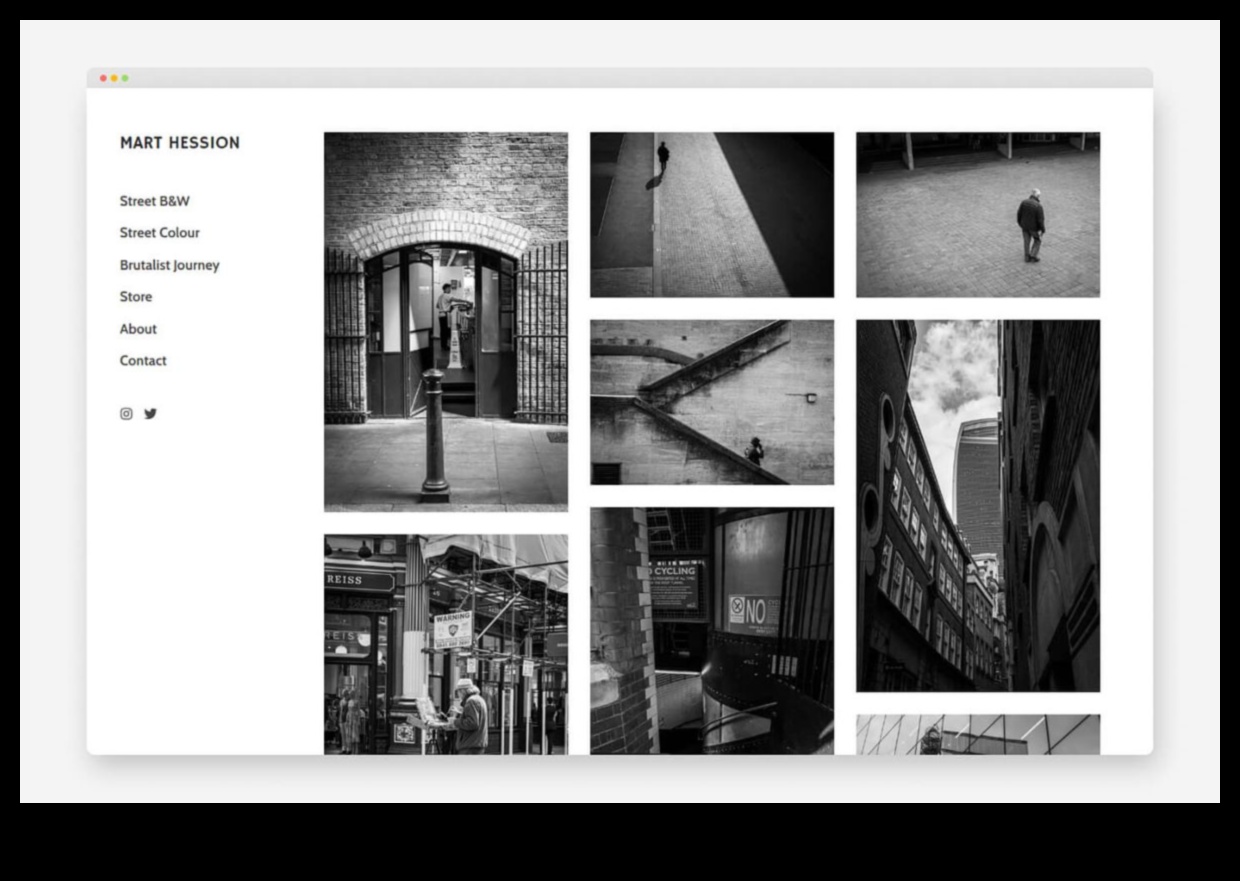
Task: Open the Contact page
Action: [x=142, y=360]
